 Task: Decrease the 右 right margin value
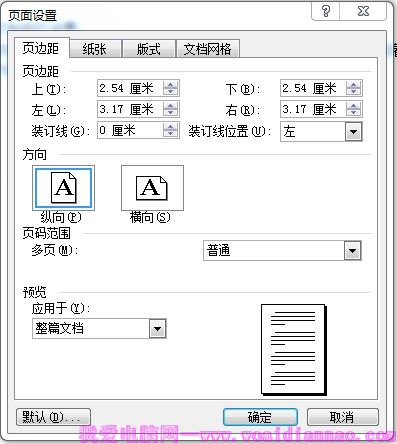pyautogui.click(x=354, y=113)
